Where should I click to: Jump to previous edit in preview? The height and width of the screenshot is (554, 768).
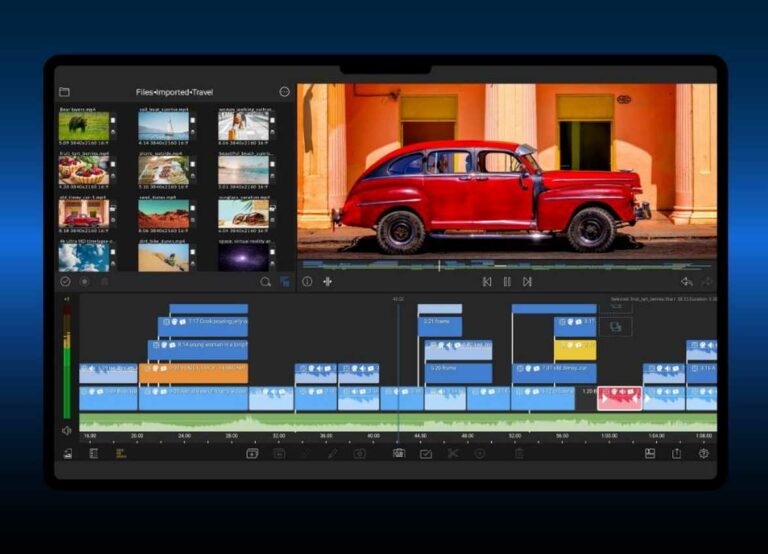pyautogui.click(x=487, y=282)
